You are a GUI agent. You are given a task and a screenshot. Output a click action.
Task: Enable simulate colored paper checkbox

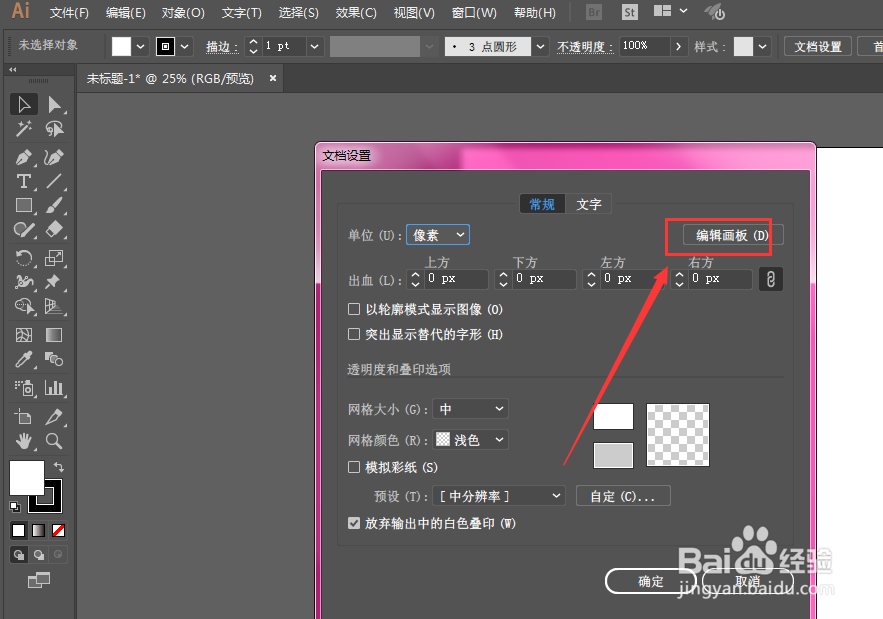(x=354, y=467)
